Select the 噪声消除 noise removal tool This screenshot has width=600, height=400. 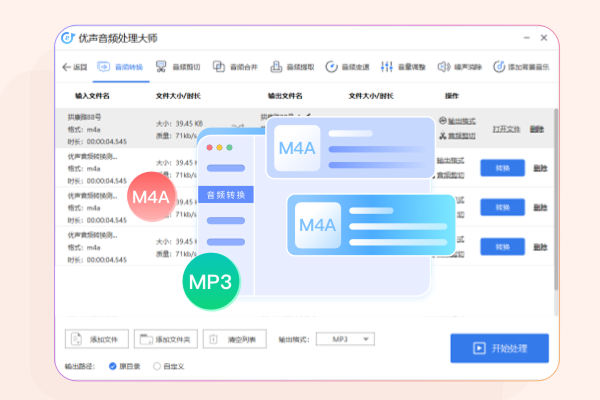coord(461,67)
